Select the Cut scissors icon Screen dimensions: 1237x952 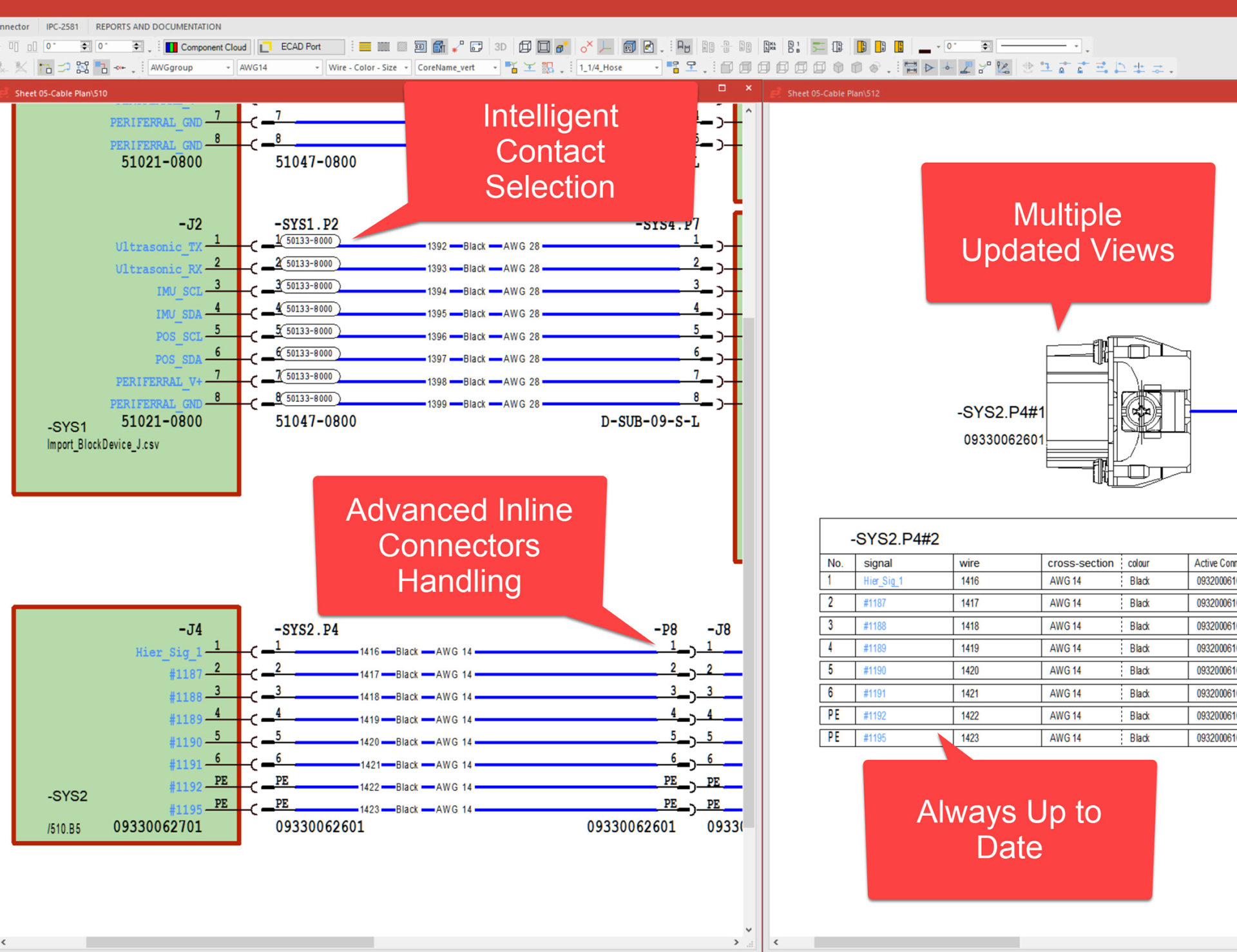point(21,67)
